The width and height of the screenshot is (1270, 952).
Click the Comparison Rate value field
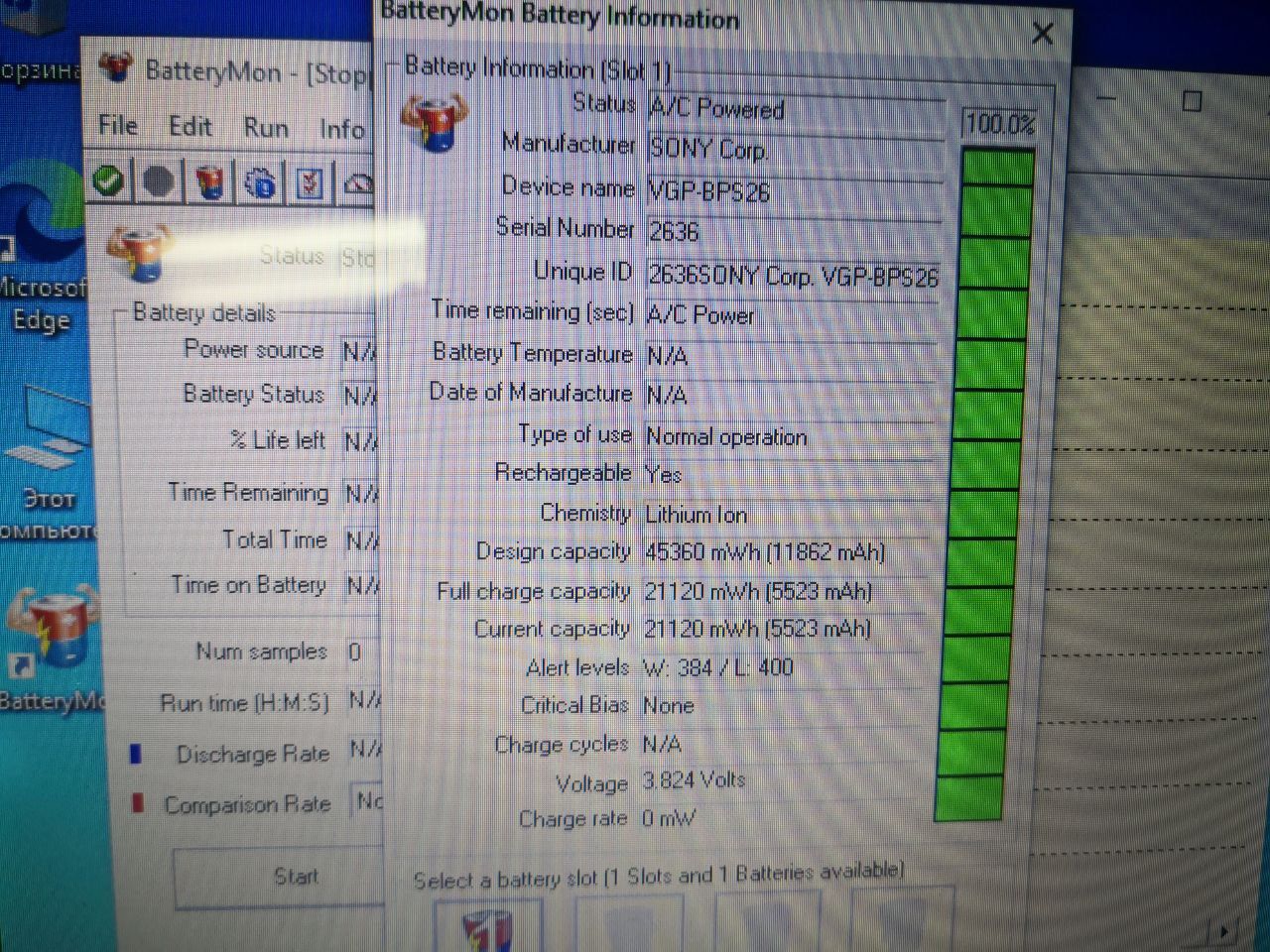click(x=369, y=801)
